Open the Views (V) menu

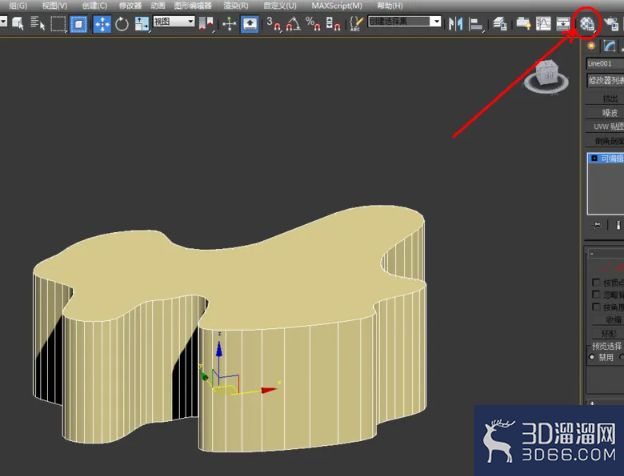pos(55,6)
